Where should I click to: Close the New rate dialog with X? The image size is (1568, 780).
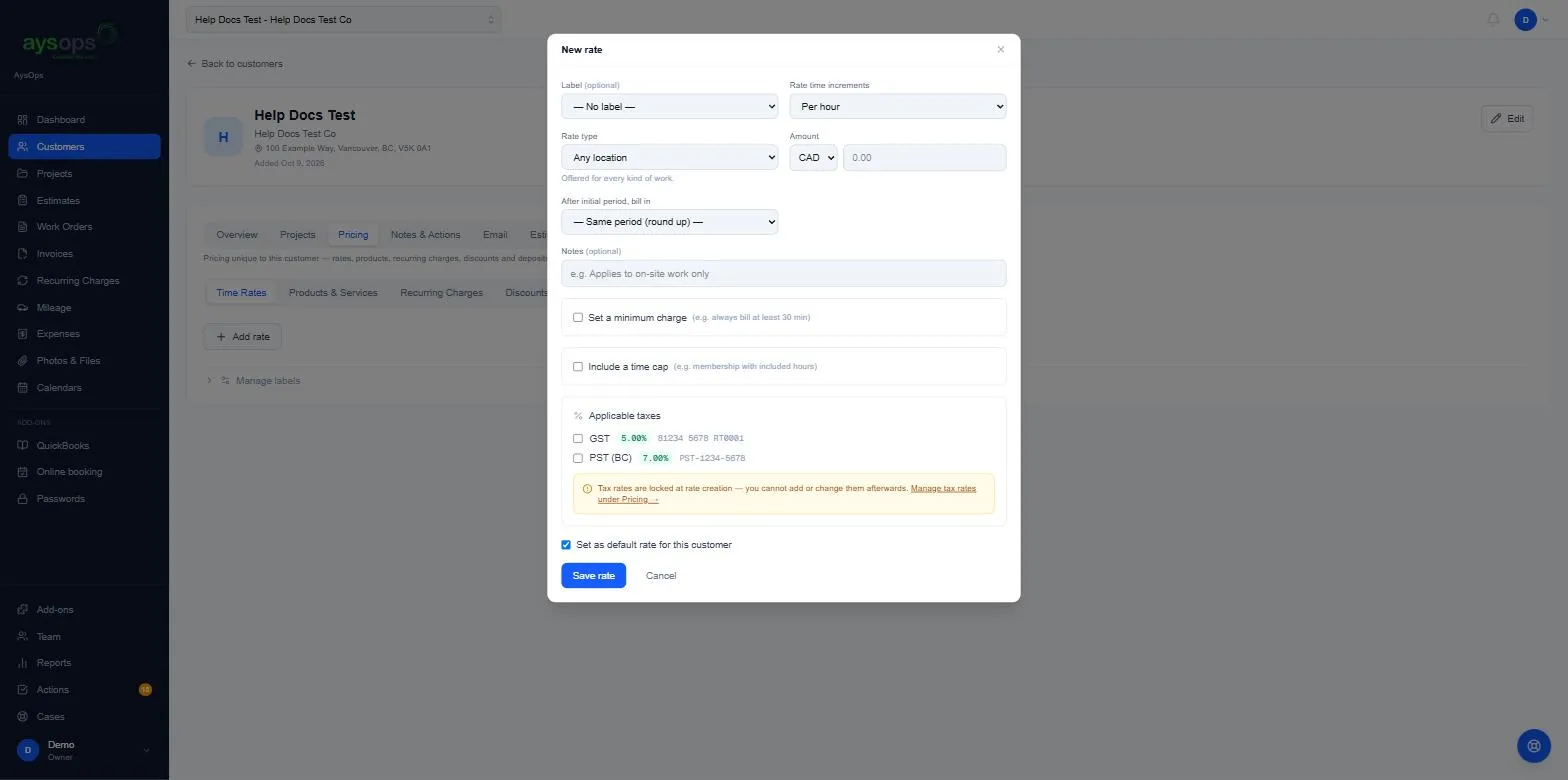[x=1000, y=50]
